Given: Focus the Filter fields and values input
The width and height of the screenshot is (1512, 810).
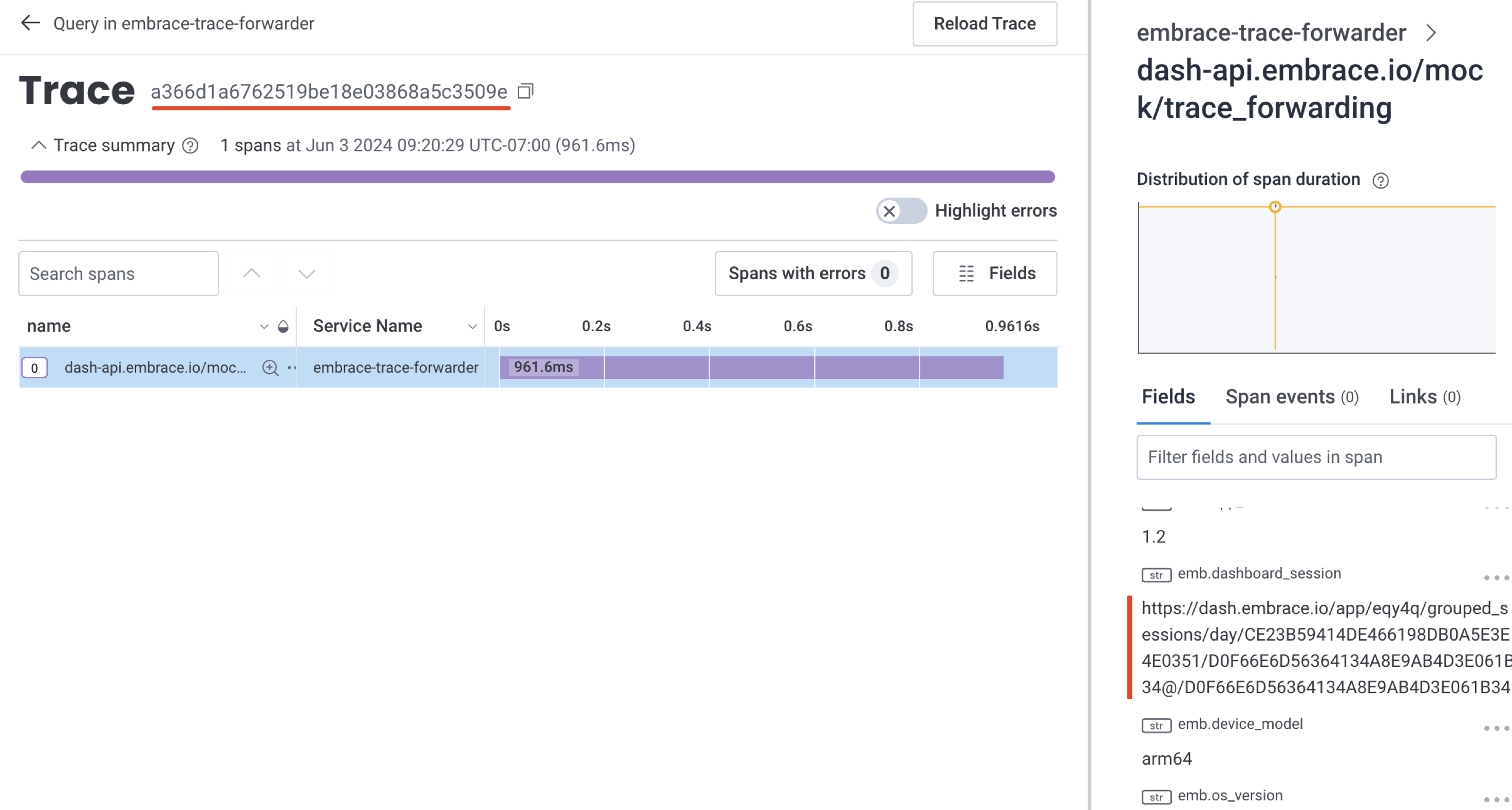Looking at the screenshot, I should [x=1316, y=457].
